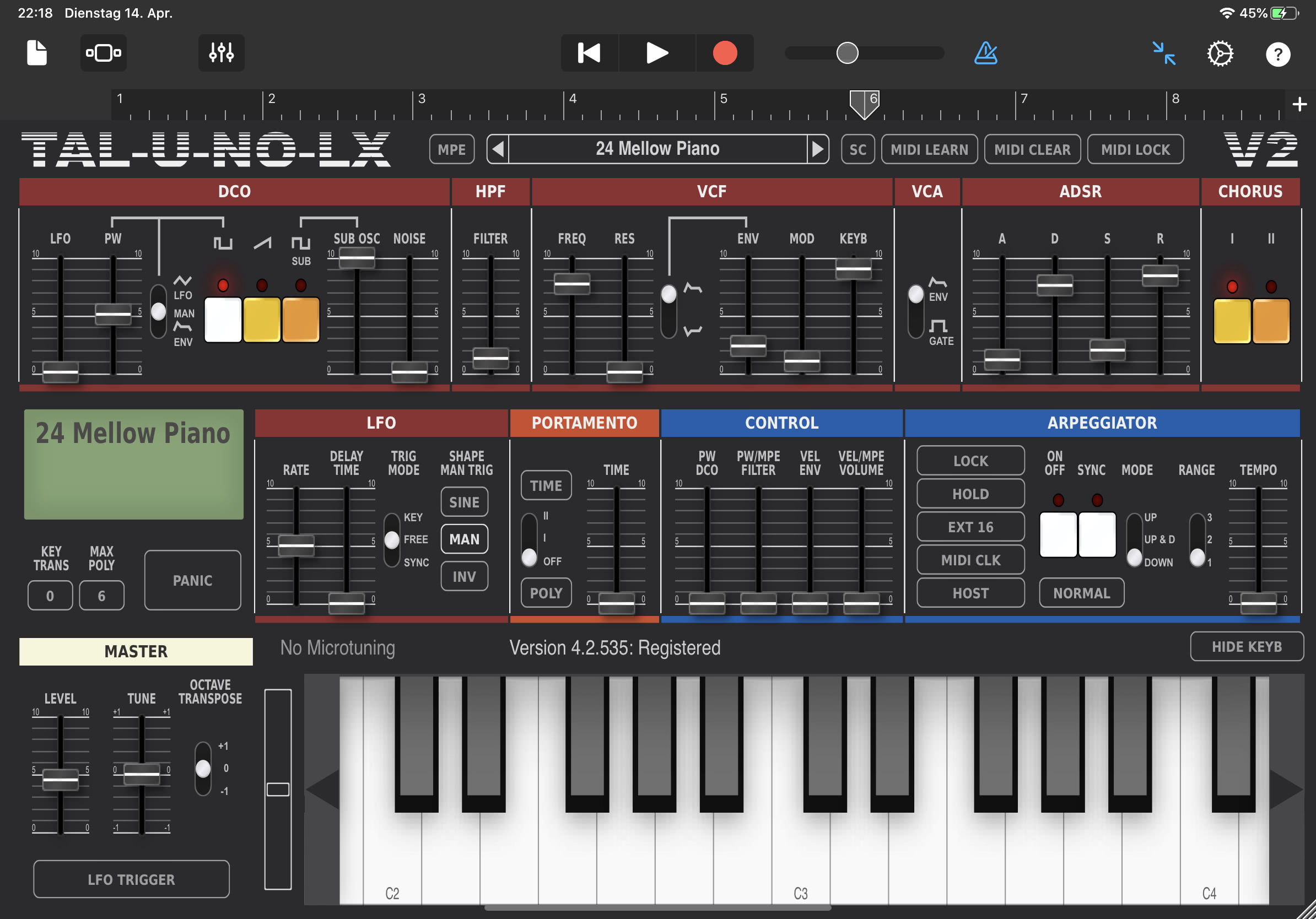Click the MAX POLY value 6 box
The image size is (1316, 919).
101,596
